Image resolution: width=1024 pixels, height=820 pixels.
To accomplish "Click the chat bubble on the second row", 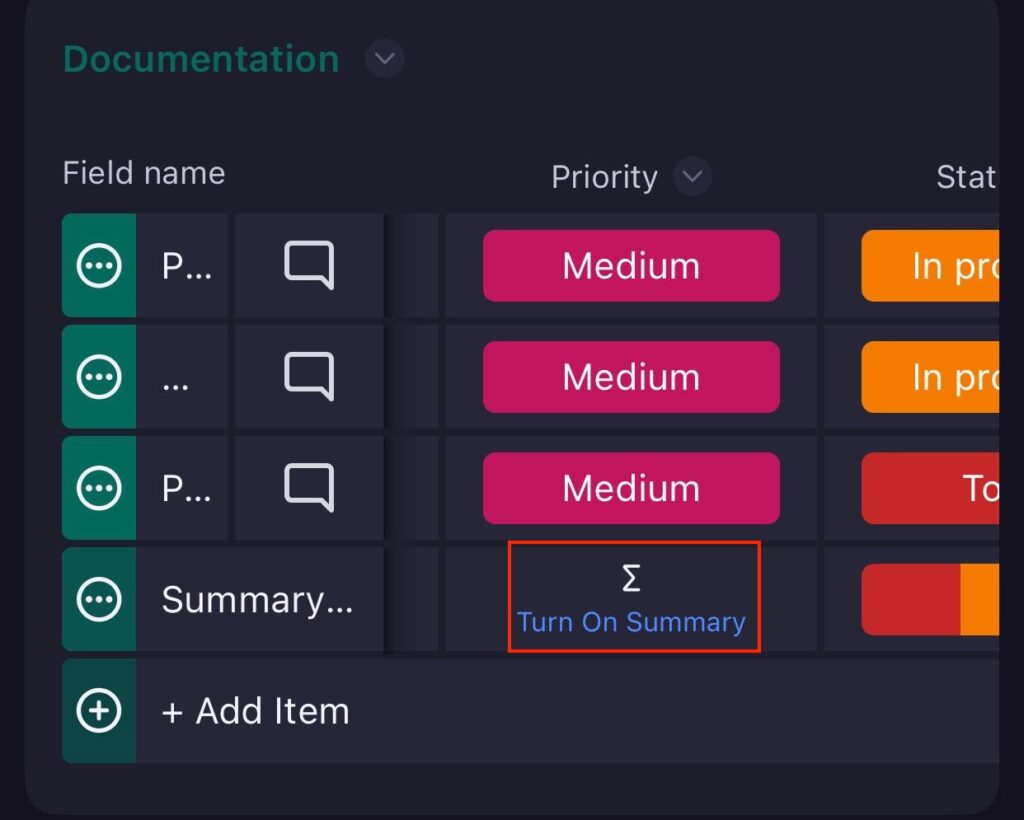I will pyautogui.click(x=308, y=377).
